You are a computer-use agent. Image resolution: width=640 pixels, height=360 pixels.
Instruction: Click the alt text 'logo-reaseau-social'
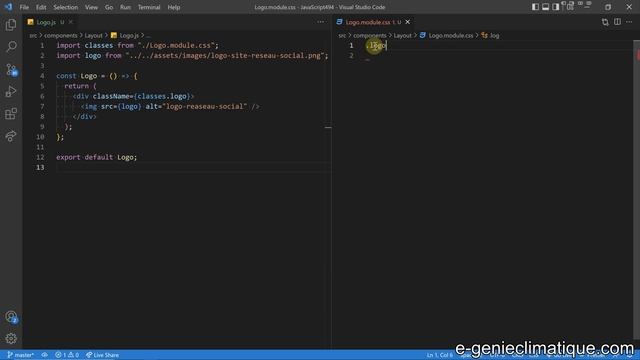click(x=204, y=107)
